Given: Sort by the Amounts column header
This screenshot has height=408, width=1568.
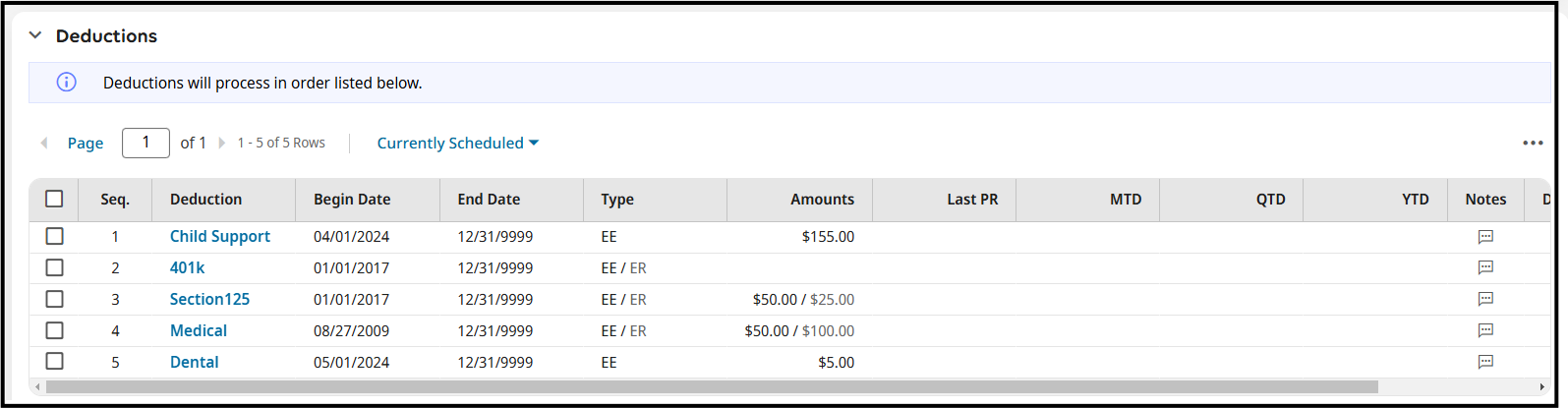Looking at the screenshot, I should pyautogui.click(x=822, y=200).
